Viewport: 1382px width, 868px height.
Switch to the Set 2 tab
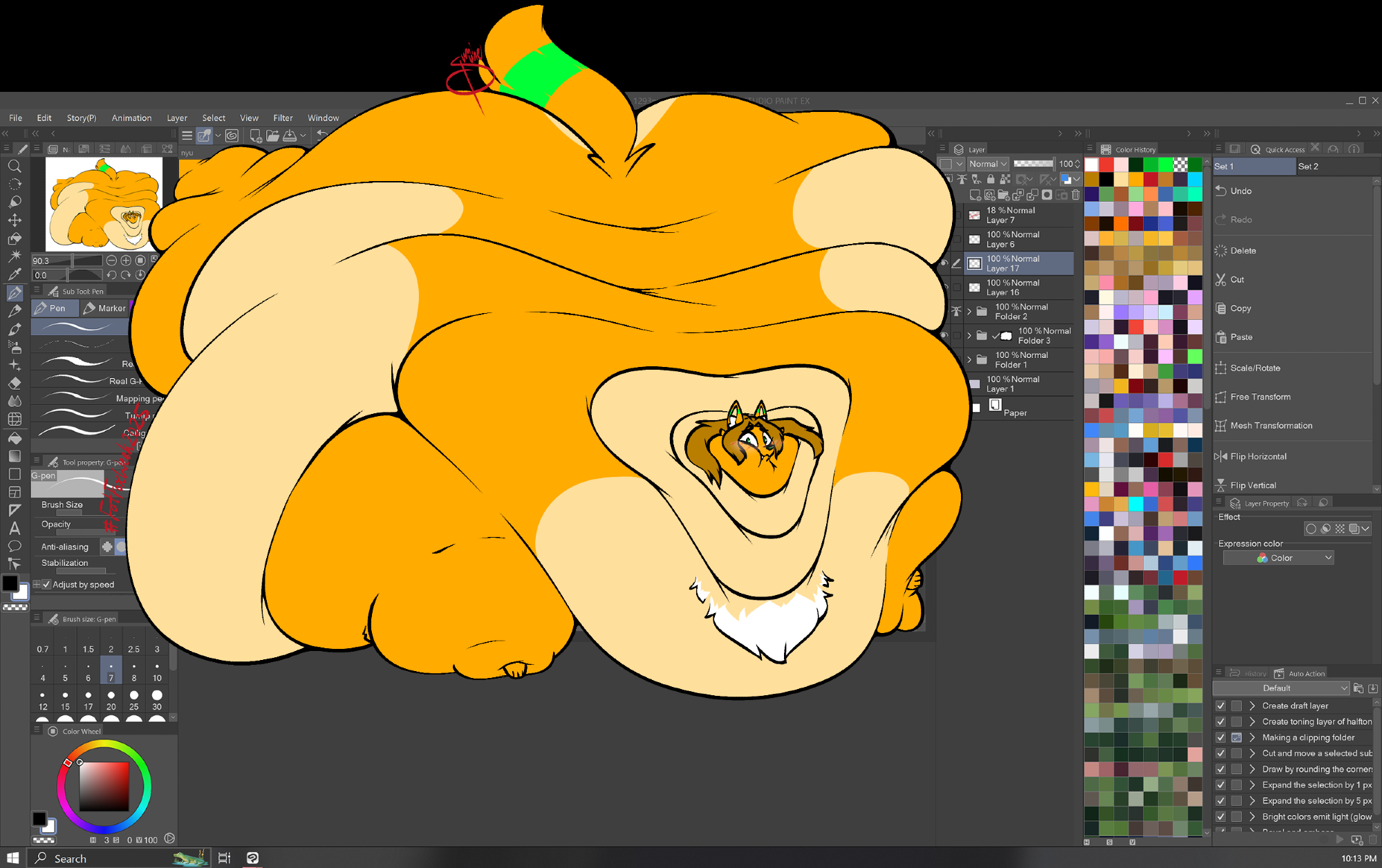[1307, 167]
